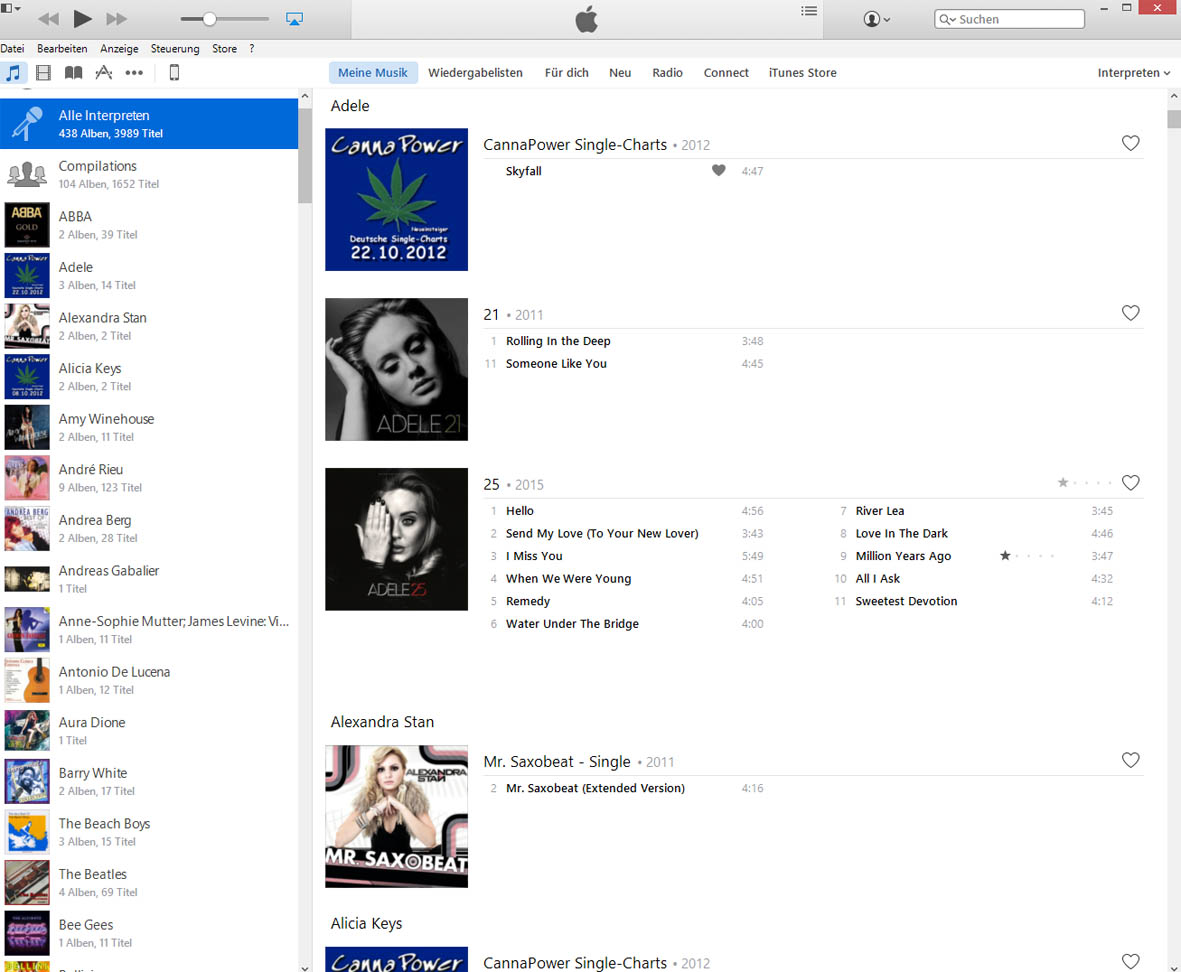Viewport: 1181px width, 972px height.
Task: Click the Antonio De Lucena guitar thumbnail
Action: click(x=27, y=680)
